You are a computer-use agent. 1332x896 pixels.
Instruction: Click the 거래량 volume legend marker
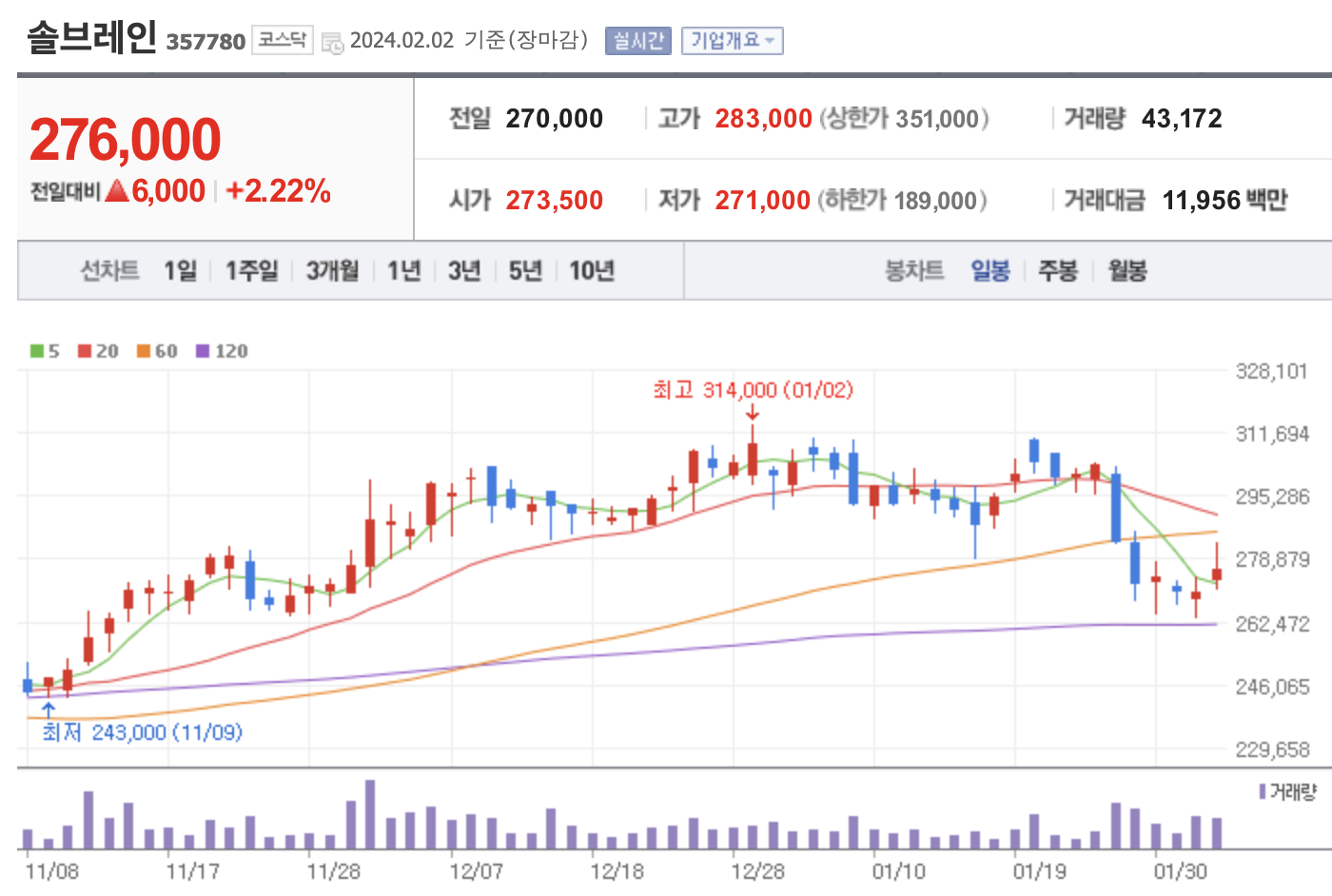click(x=1263, y=791)
